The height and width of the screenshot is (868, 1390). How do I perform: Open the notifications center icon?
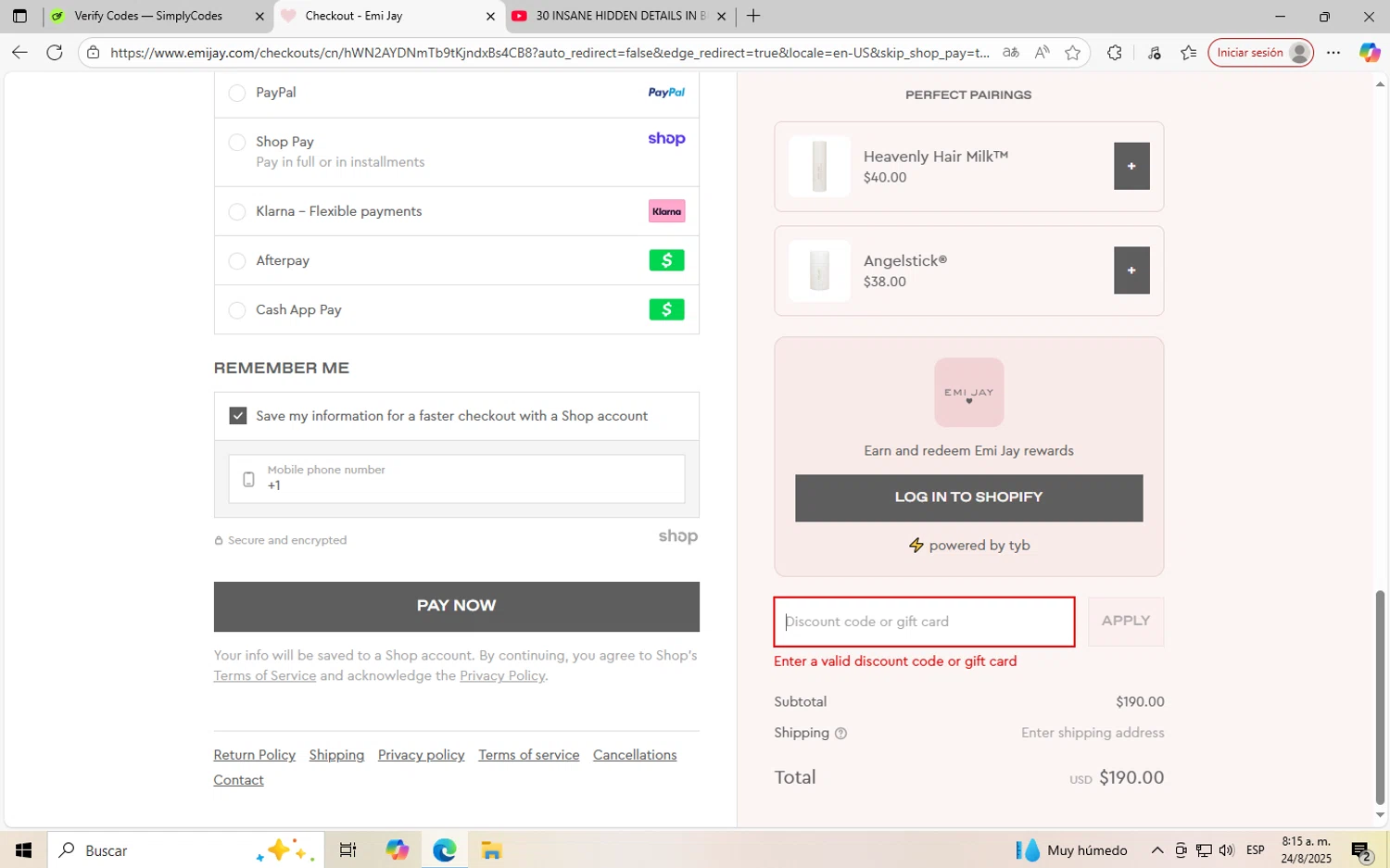[1361, 850]
